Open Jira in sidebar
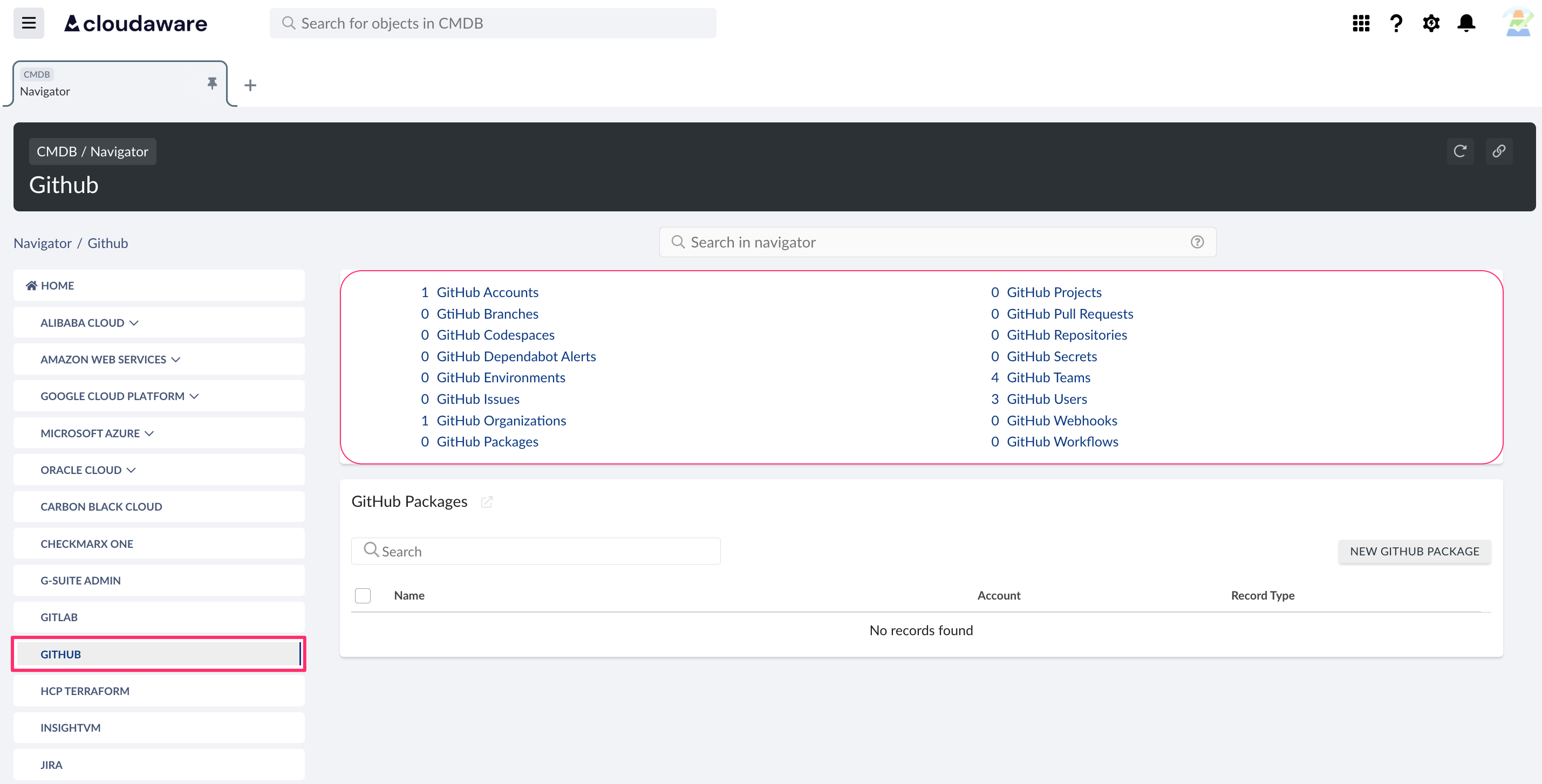 [x=159, y=764]
